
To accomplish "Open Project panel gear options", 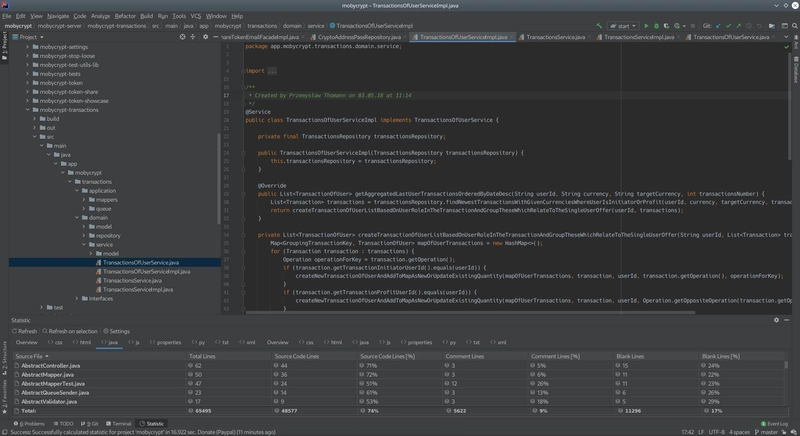I will pyautogui.click(x=206, y=37).
